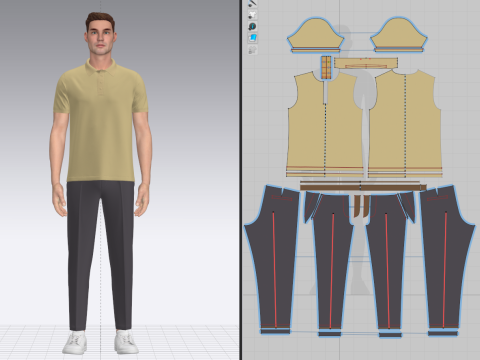The width and height of the screenshot is (480, 360).
Task: Click the blue fabric texture surface icon
Action: click(x=252, y=38)
